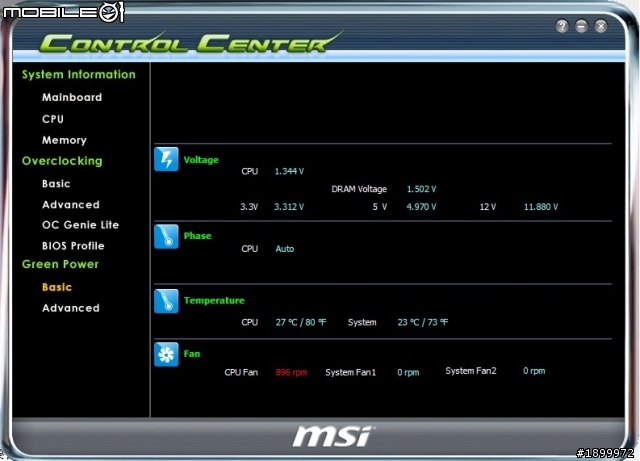Click the CPU Fan label

tap(241, 372)
